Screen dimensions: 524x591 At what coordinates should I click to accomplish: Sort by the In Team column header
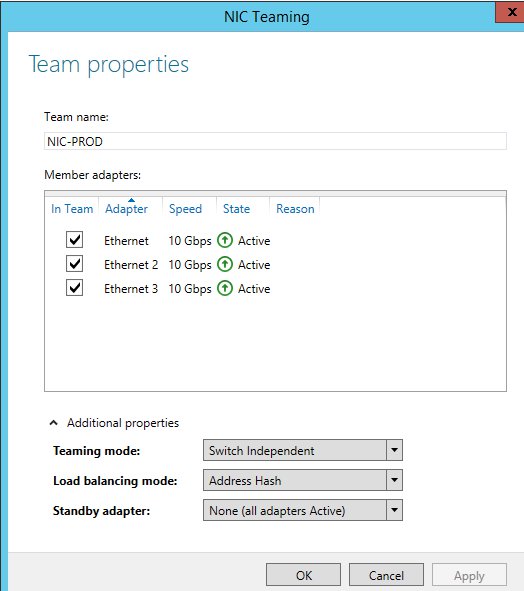pos(72,208)
